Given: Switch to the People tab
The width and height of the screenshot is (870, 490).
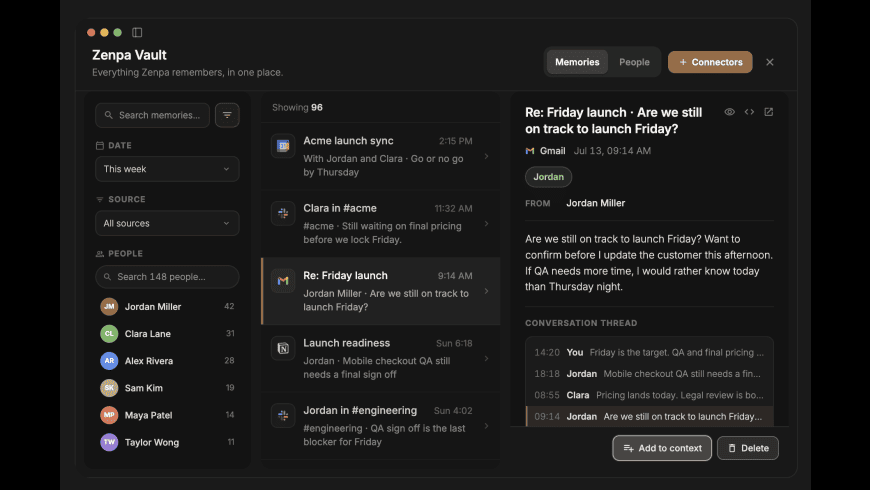Looking at the screenshot, I should 634,62.
